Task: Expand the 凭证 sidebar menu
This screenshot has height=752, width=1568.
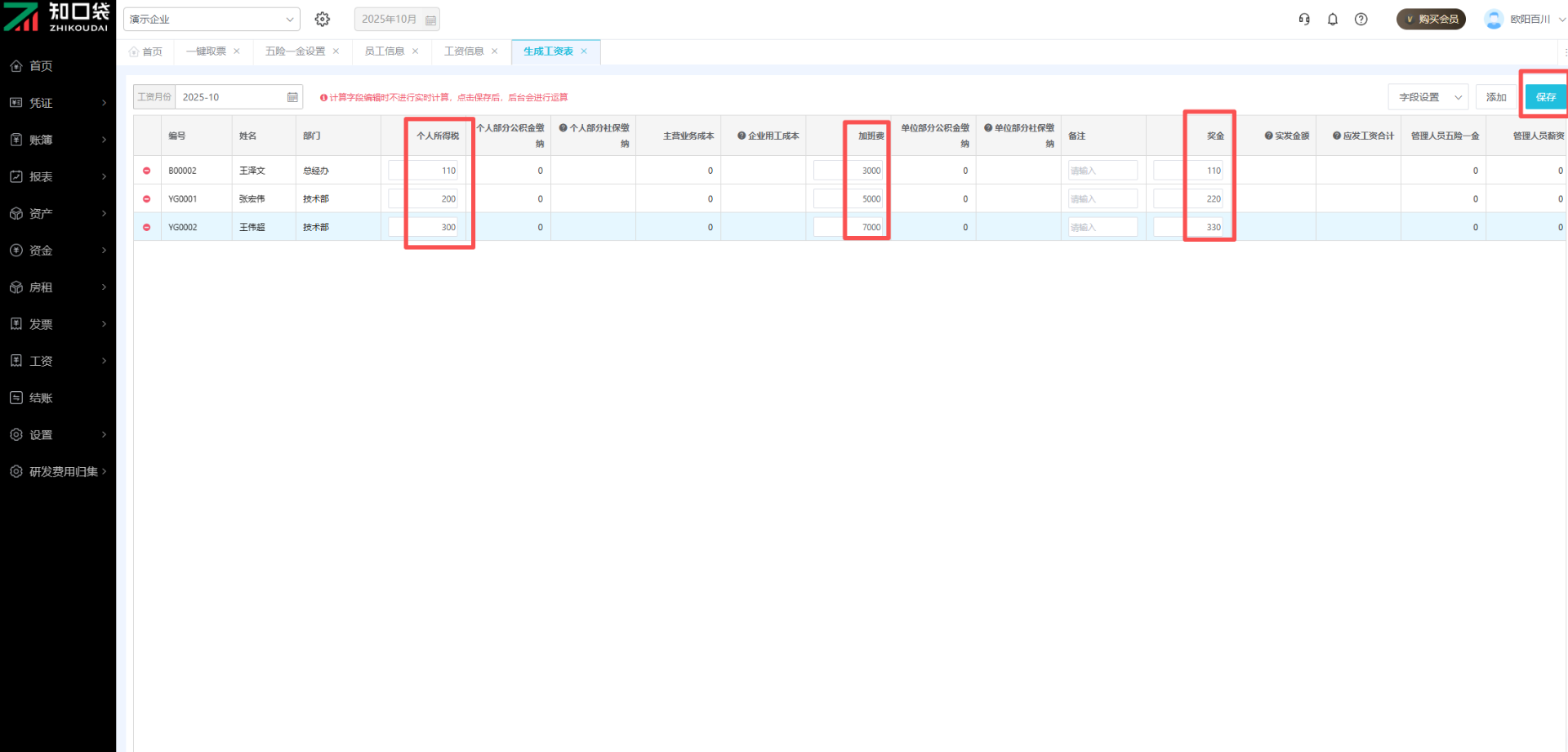Action: [x=58, y=103]
